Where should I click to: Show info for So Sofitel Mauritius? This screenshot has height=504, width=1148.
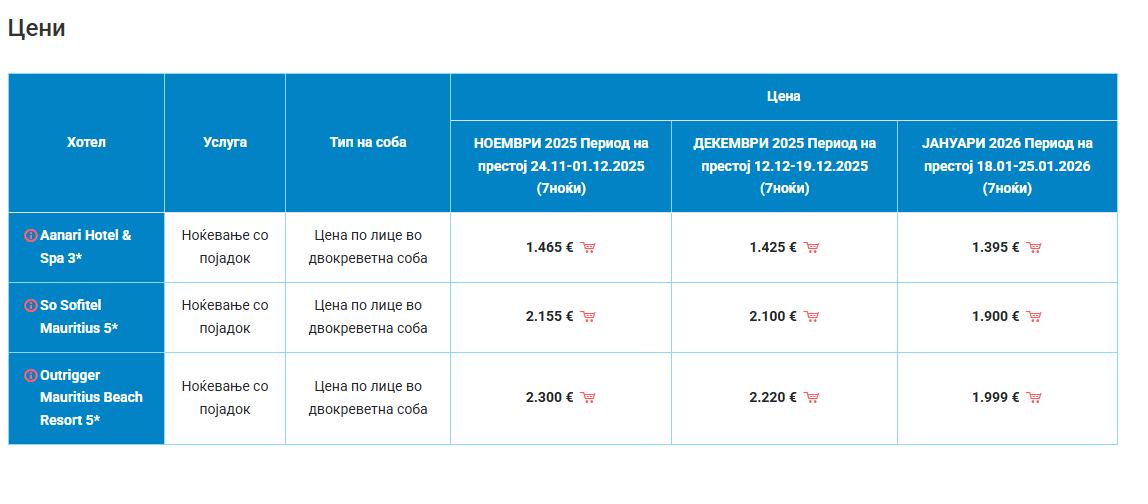31,306
